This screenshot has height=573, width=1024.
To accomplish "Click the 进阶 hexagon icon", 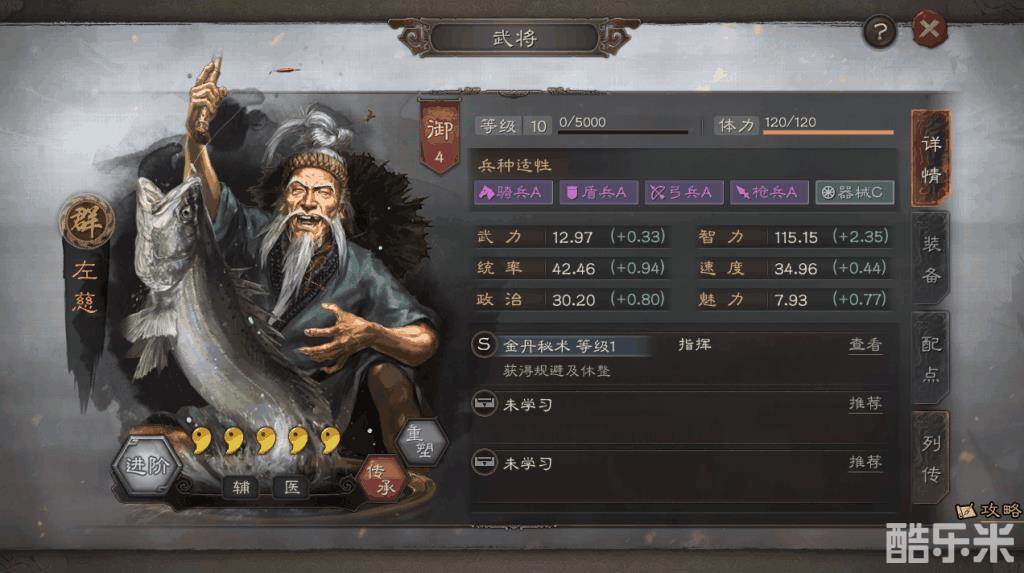I will [x=148, y=465].
